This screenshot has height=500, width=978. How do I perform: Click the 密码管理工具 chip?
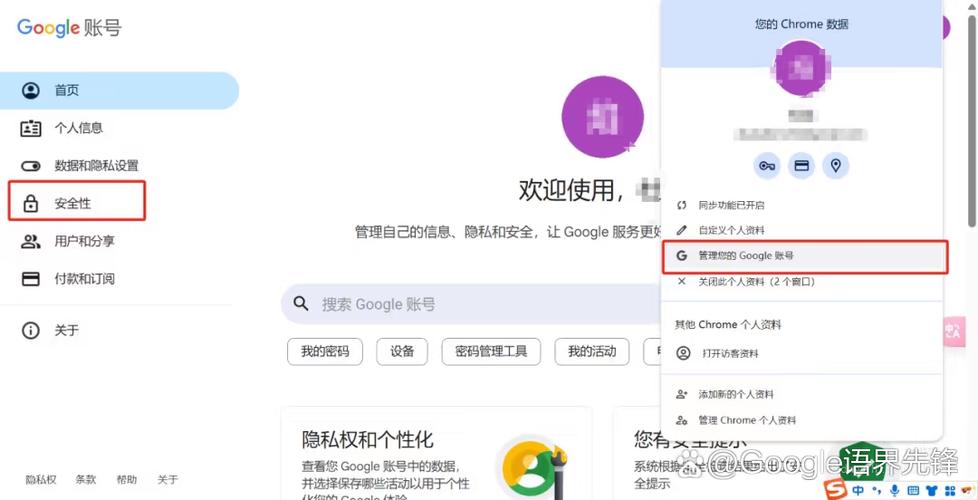[491, 352]
